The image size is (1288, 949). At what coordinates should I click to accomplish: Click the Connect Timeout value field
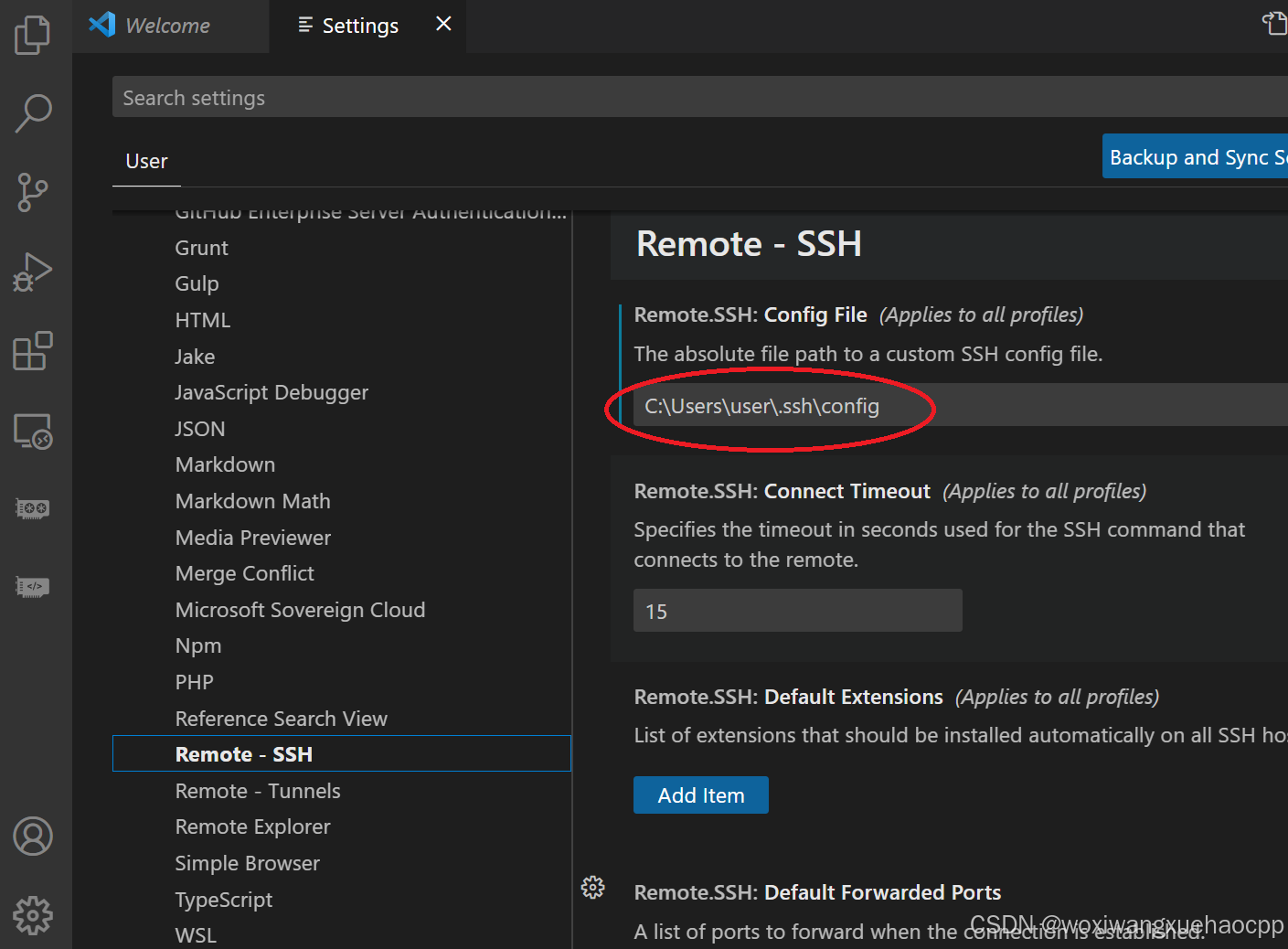(798, 611)
